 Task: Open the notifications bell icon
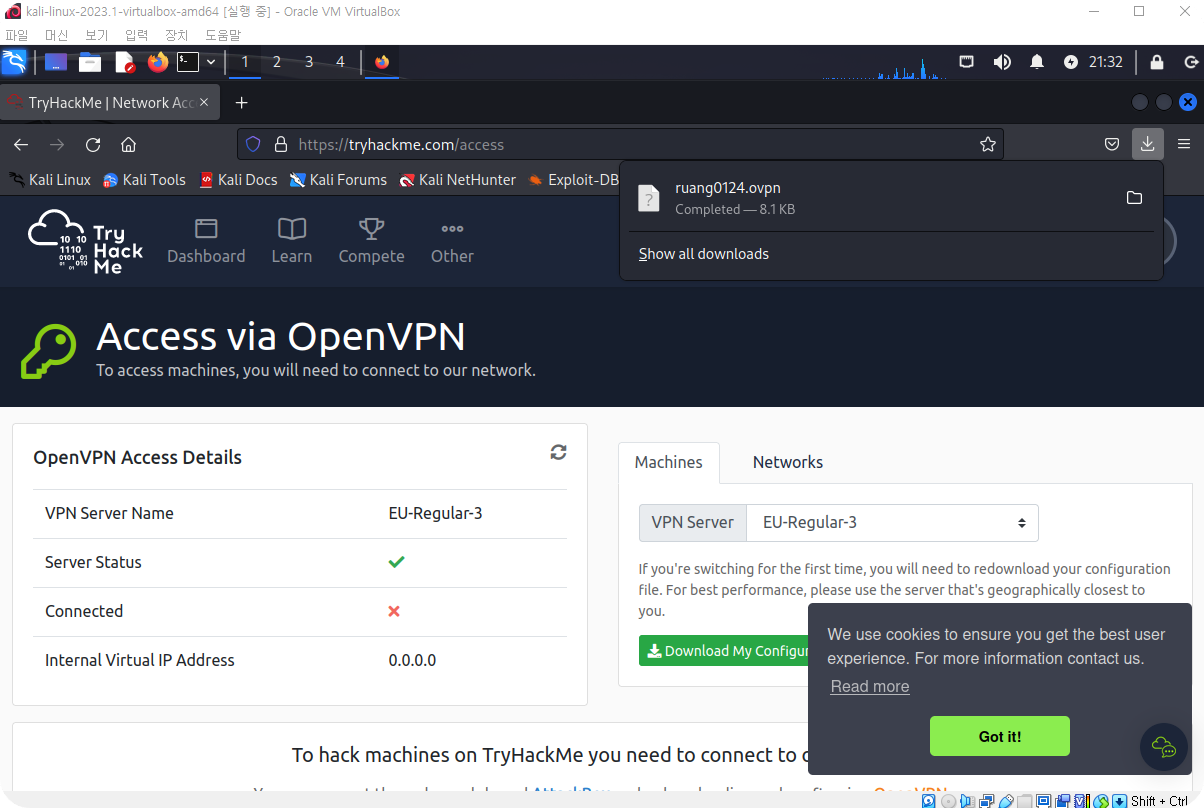(1037, 62)
